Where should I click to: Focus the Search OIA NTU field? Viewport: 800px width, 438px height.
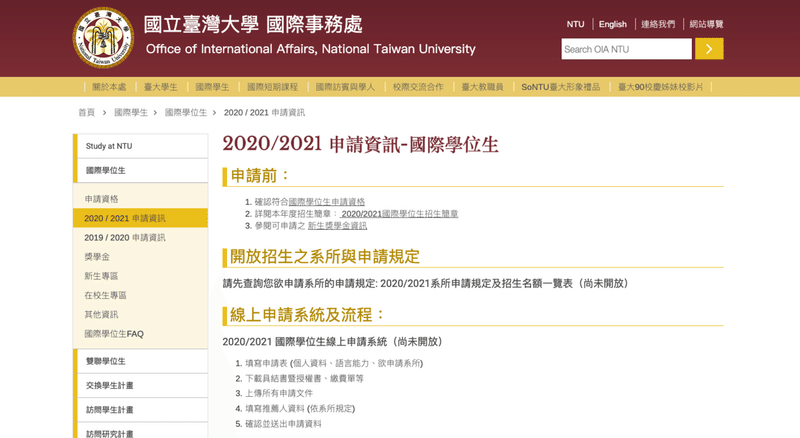[x=627, y=49]
